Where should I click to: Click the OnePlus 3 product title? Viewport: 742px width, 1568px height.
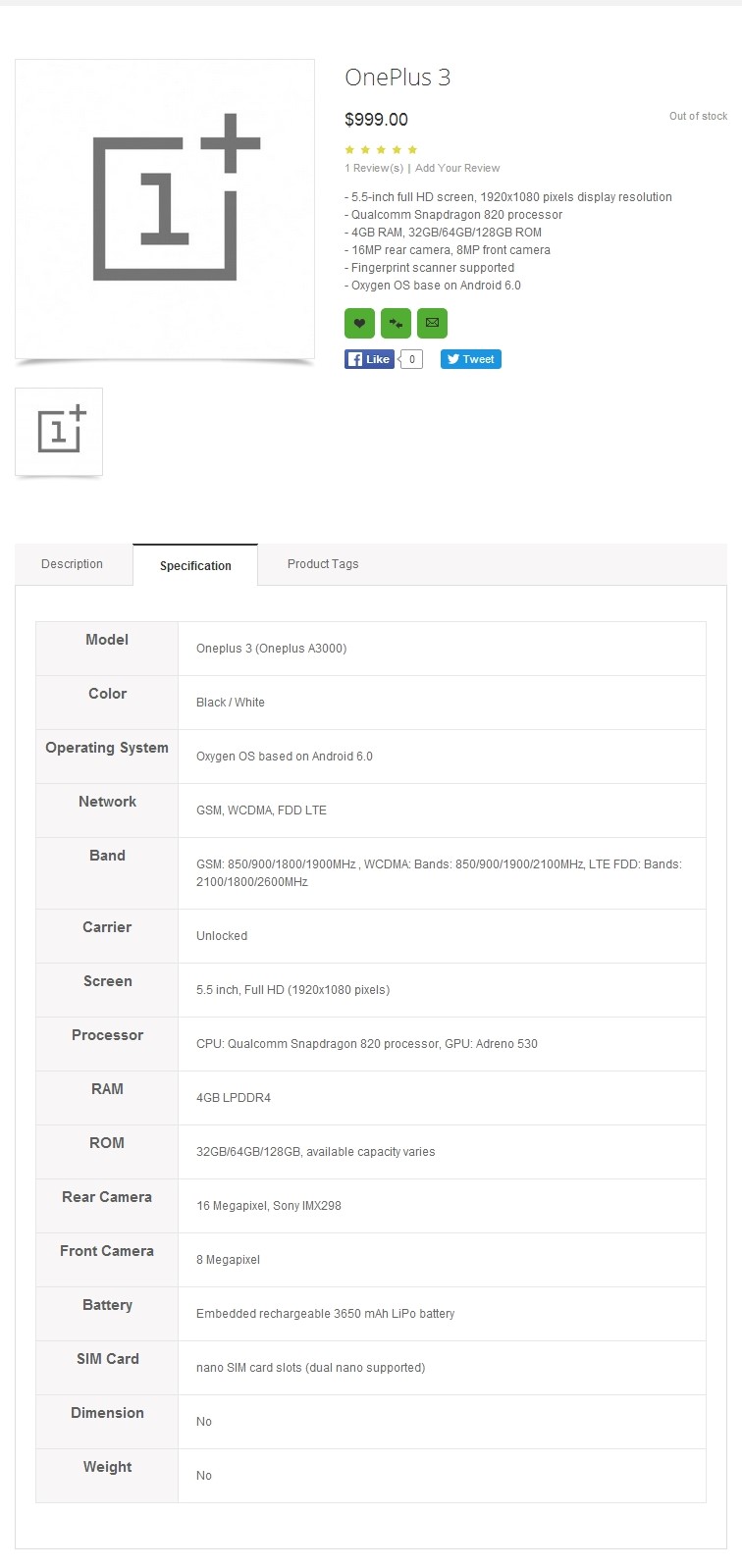click(397, 78)
